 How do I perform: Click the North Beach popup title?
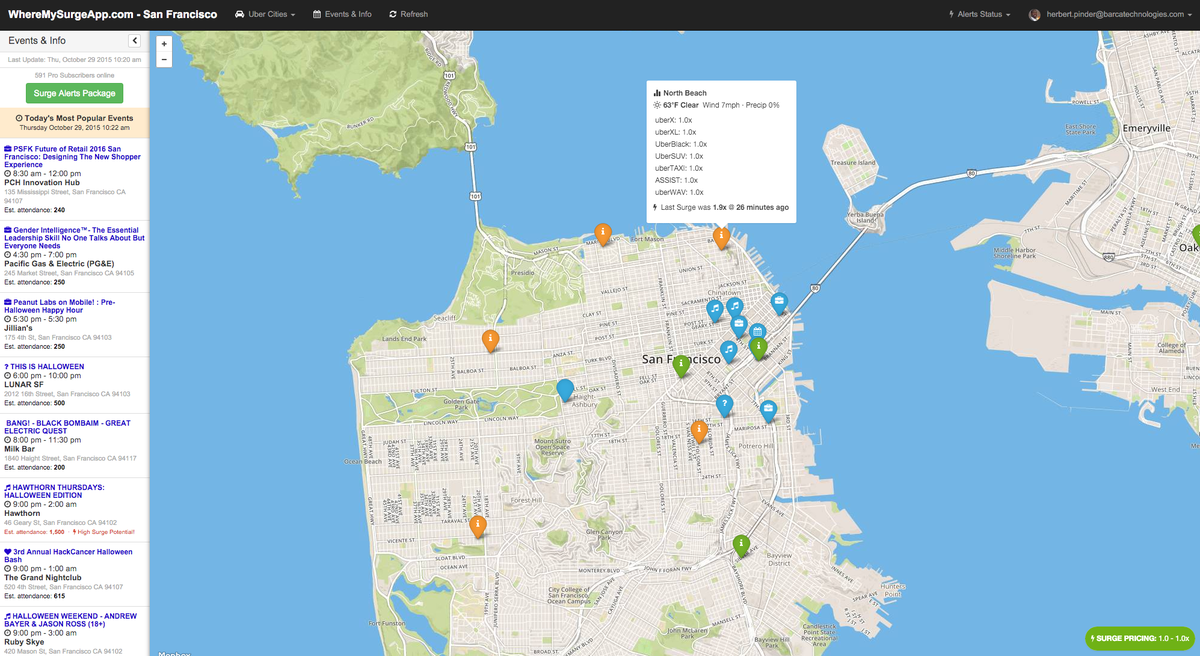685,93
